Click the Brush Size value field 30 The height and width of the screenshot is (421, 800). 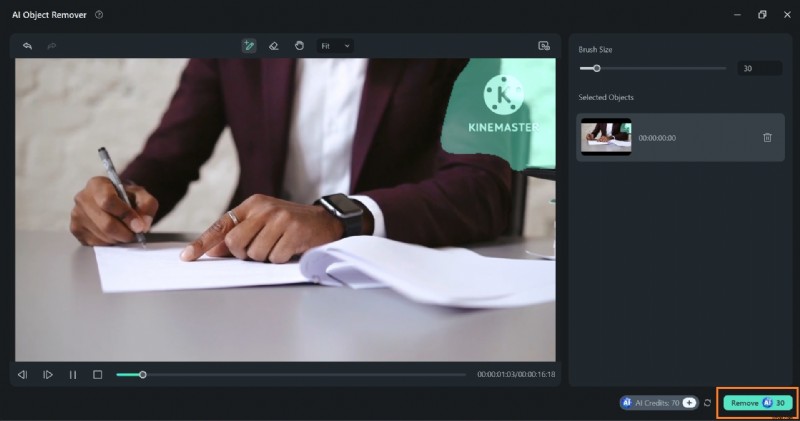tap(759, 68)
